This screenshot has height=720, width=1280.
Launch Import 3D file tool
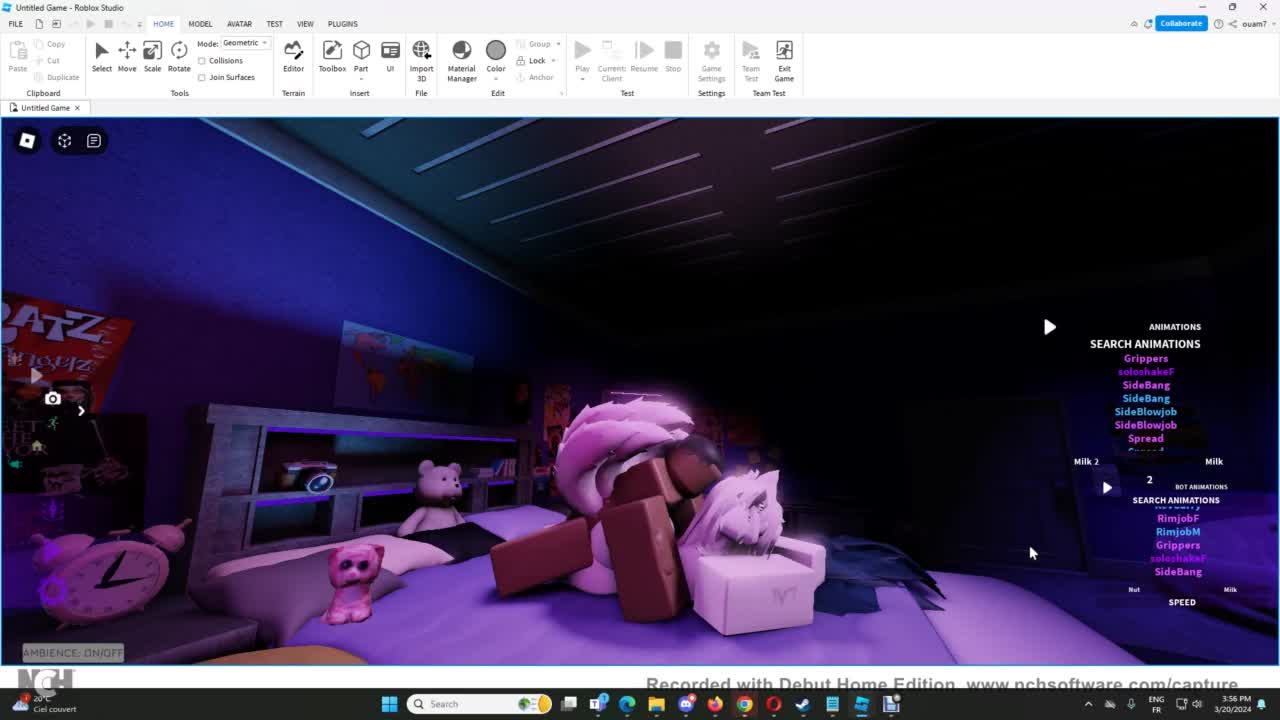(x=421, y=58)
